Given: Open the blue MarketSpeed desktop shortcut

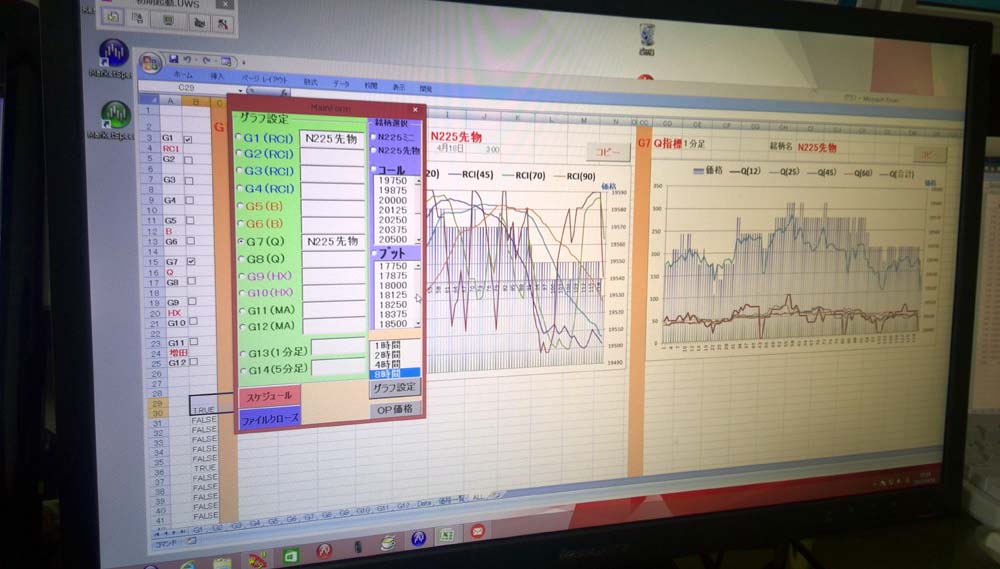Looking at the screenshot, I should 114,54.
